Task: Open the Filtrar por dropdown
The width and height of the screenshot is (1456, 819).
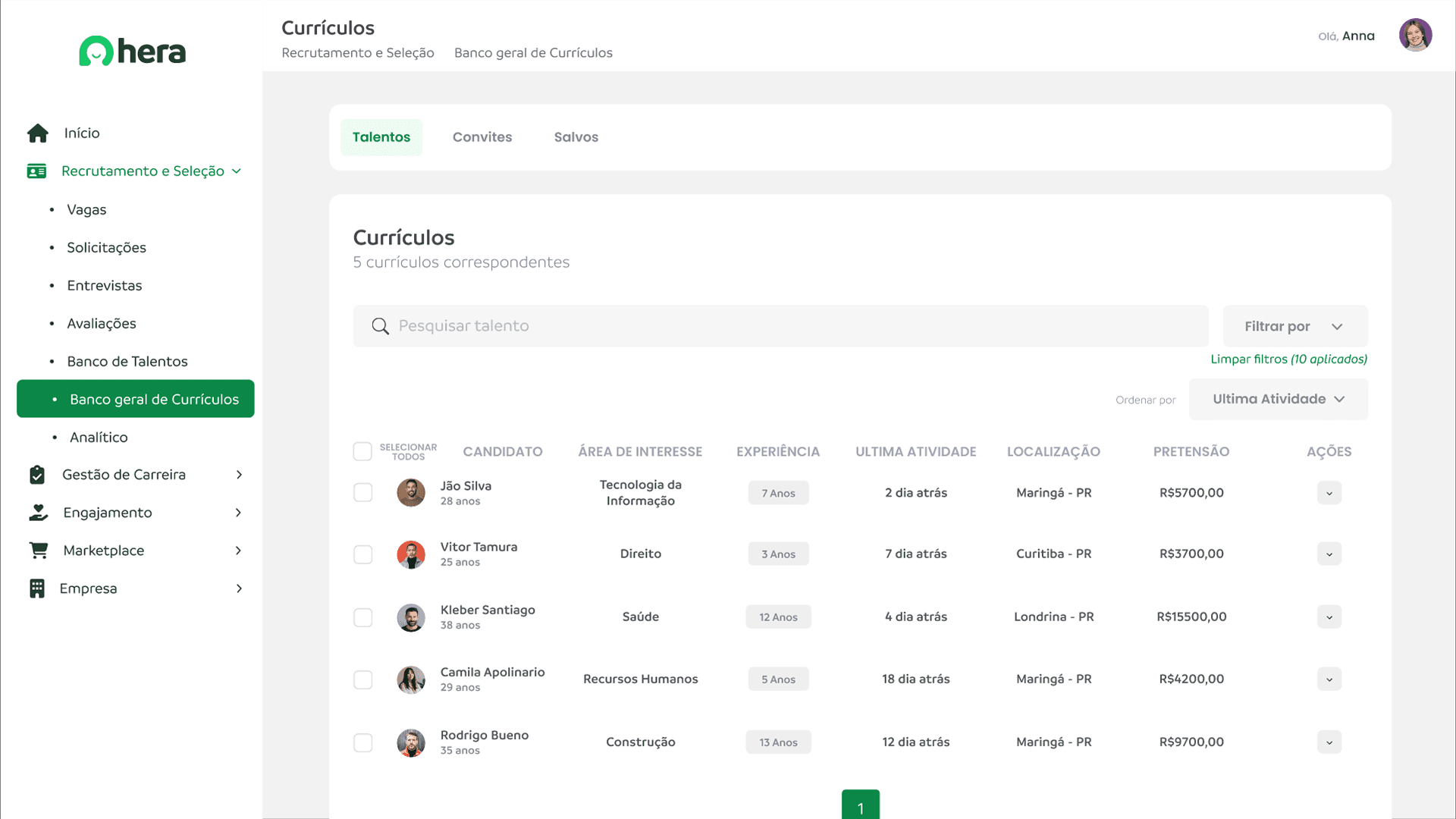Action: tap(1294, 326)
